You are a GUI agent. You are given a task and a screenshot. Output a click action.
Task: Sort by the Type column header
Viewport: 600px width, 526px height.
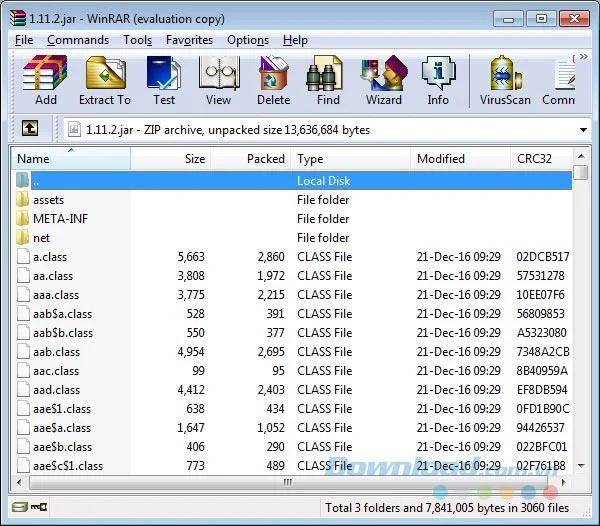click(x=350, y=158)
